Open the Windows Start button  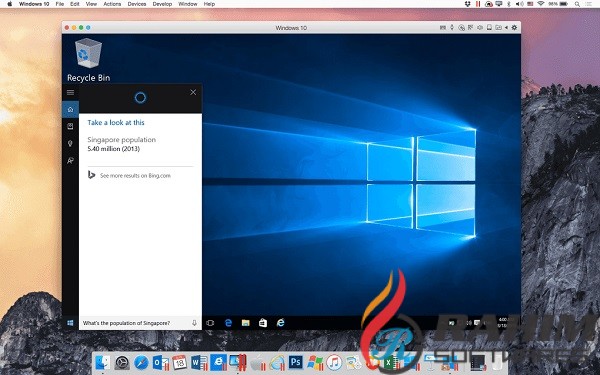point(70,323)
